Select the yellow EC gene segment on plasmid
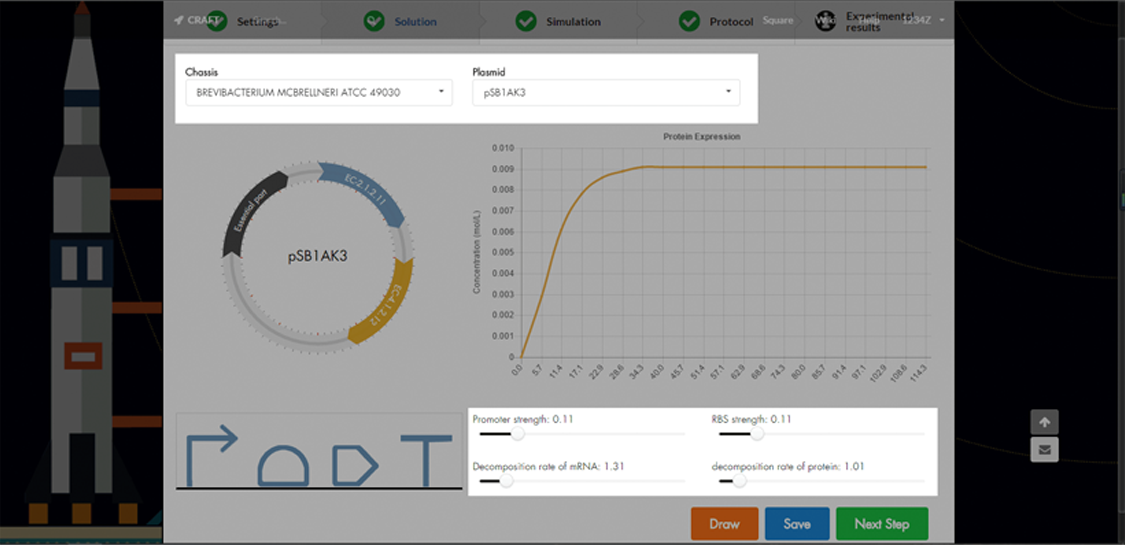Viewport: 1125px width, 545px height. click(385, 305)
